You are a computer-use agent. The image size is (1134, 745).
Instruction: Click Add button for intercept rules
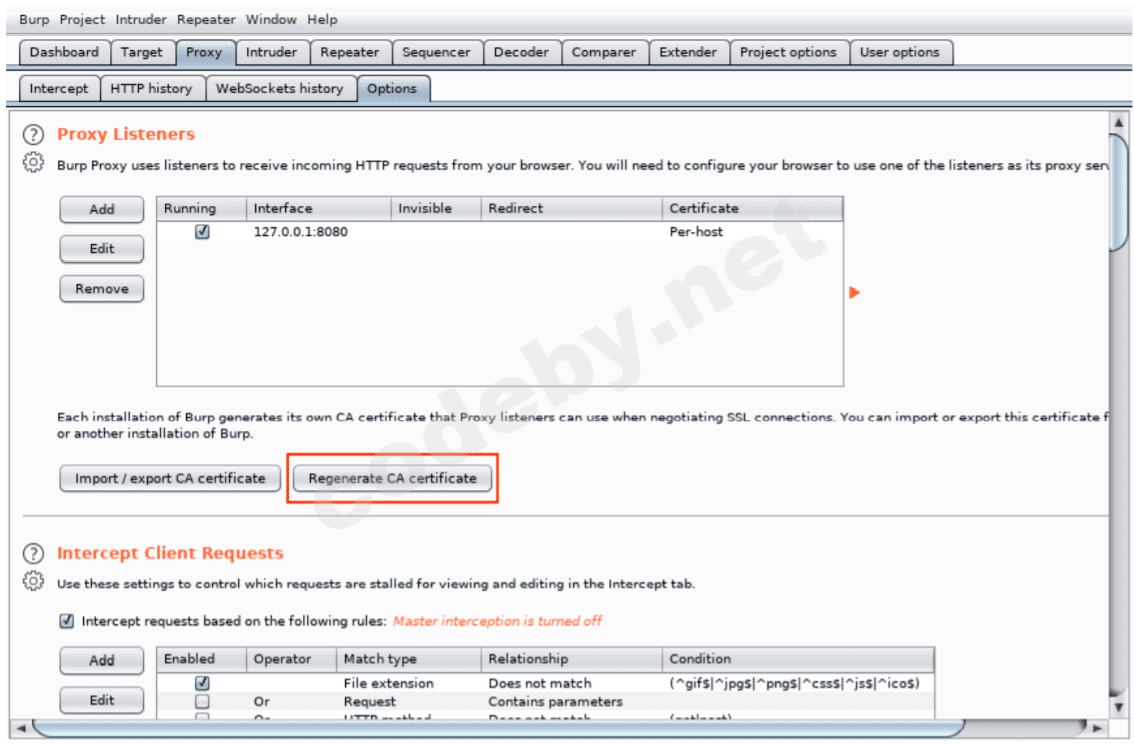point(102,660)
